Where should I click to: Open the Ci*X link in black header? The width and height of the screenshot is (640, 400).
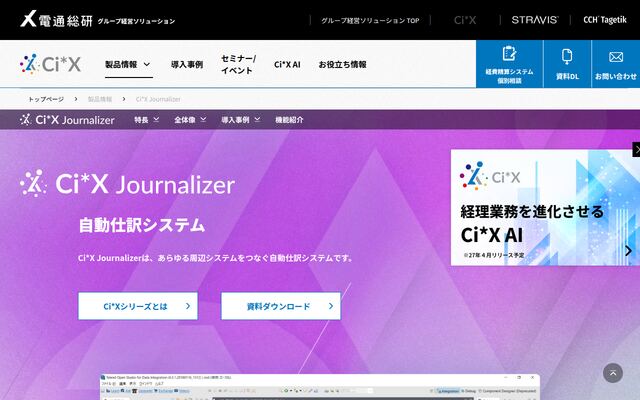pyautogui.click(x=465, y=20)
